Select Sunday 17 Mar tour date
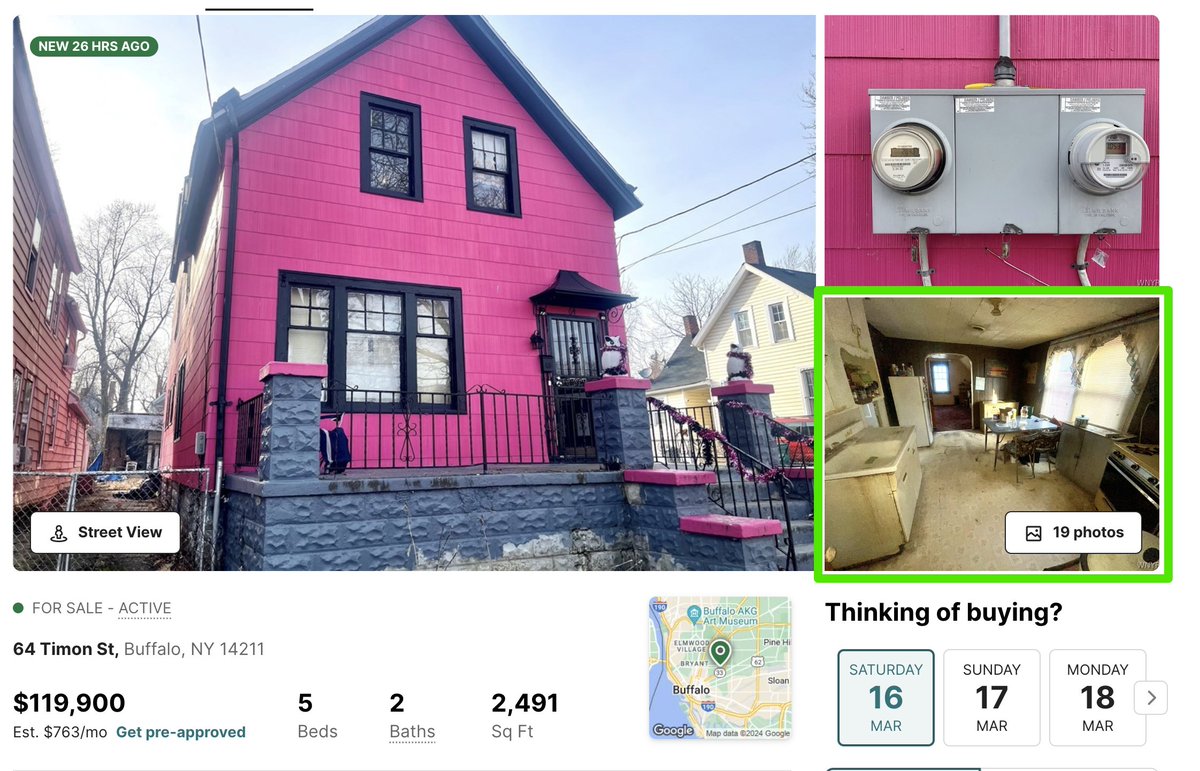The width and height of the screenshot is (1200, 771). [992, 697]
